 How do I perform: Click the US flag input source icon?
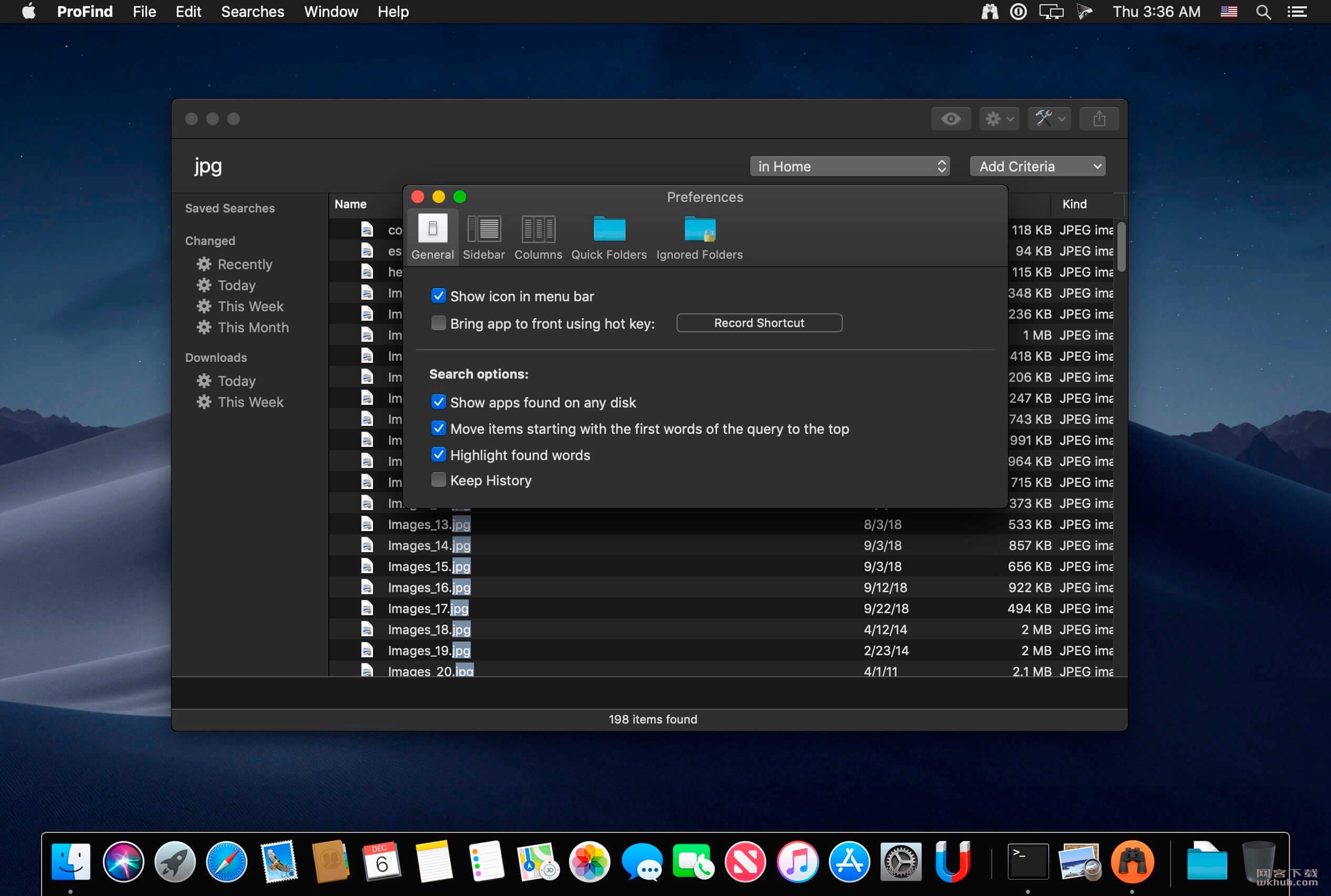pos(1228,12)
